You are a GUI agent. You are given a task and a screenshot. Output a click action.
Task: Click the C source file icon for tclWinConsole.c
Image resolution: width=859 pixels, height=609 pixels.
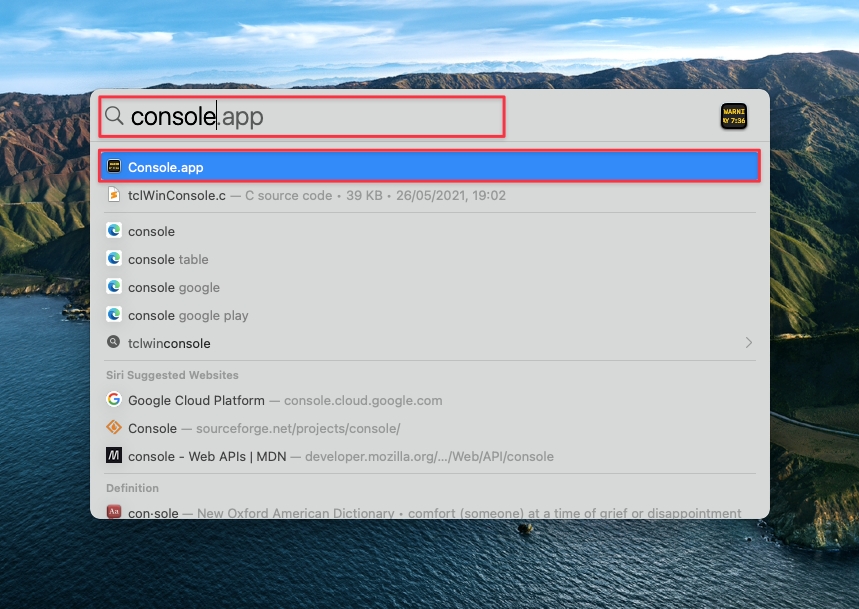click(x=114, y=195)
